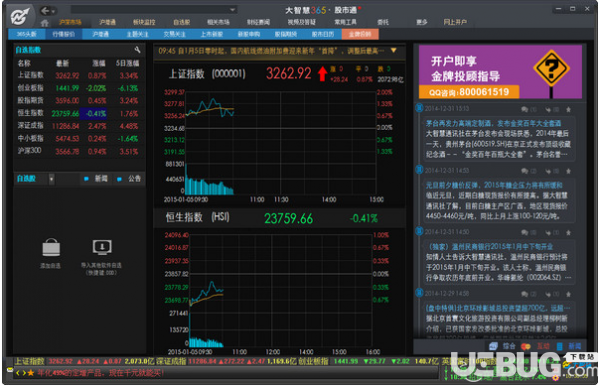Image resolution: width=600 pixels, height=386 pixels.
Task: Expand the 自选股 dropdown arrow
Action: pos(51,179)
